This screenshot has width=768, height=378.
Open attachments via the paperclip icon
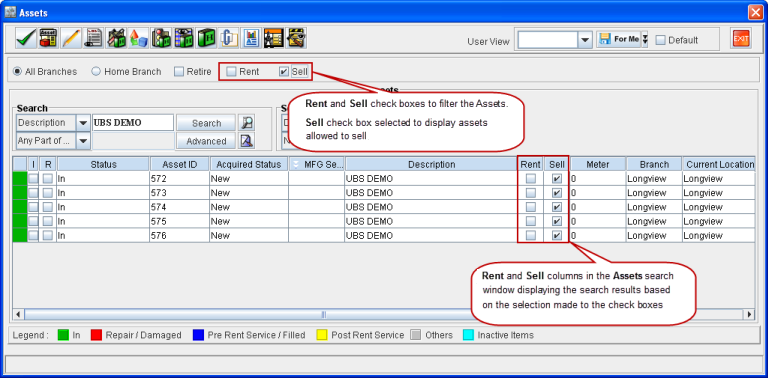pyautogui.click(x=229, y=38)
